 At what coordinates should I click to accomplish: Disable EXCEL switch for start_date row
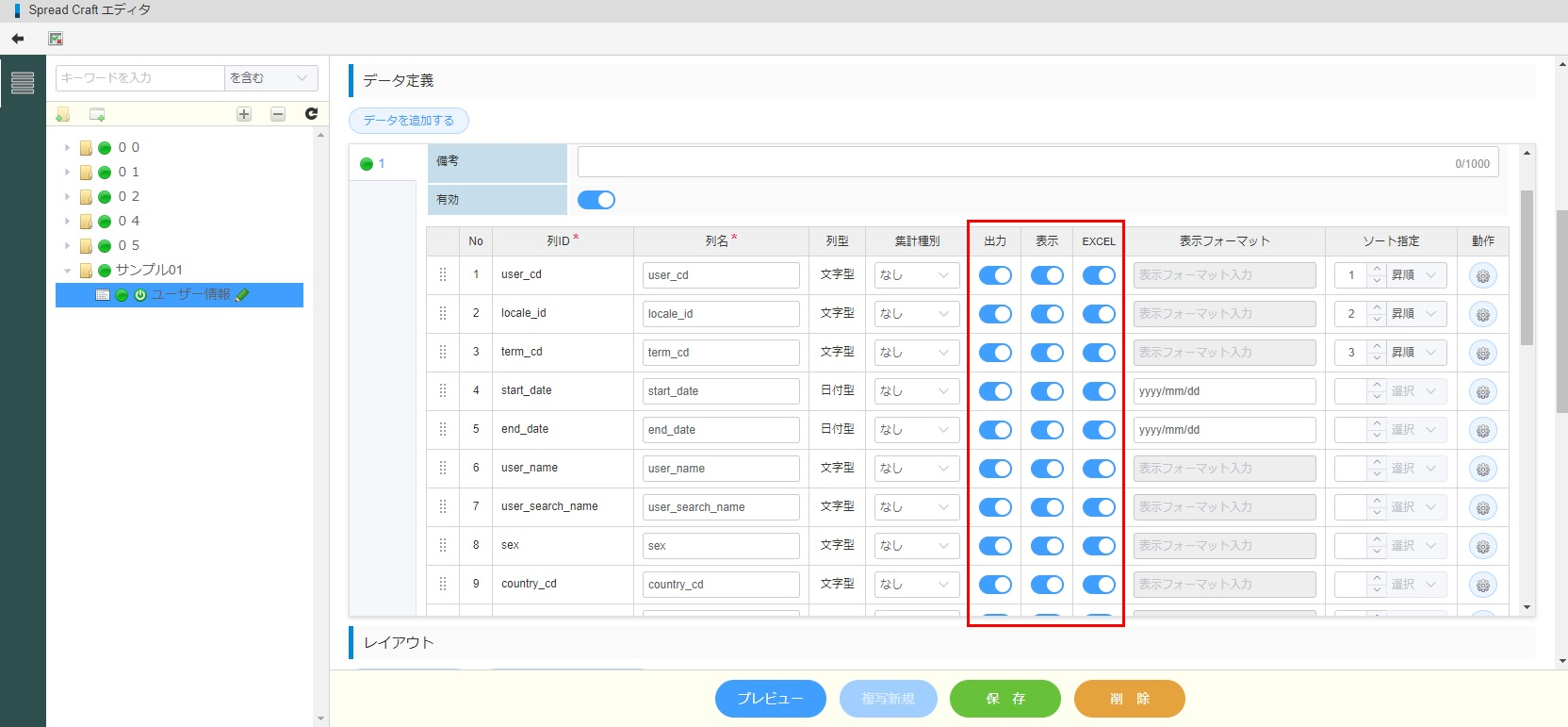coord(1099,391)
